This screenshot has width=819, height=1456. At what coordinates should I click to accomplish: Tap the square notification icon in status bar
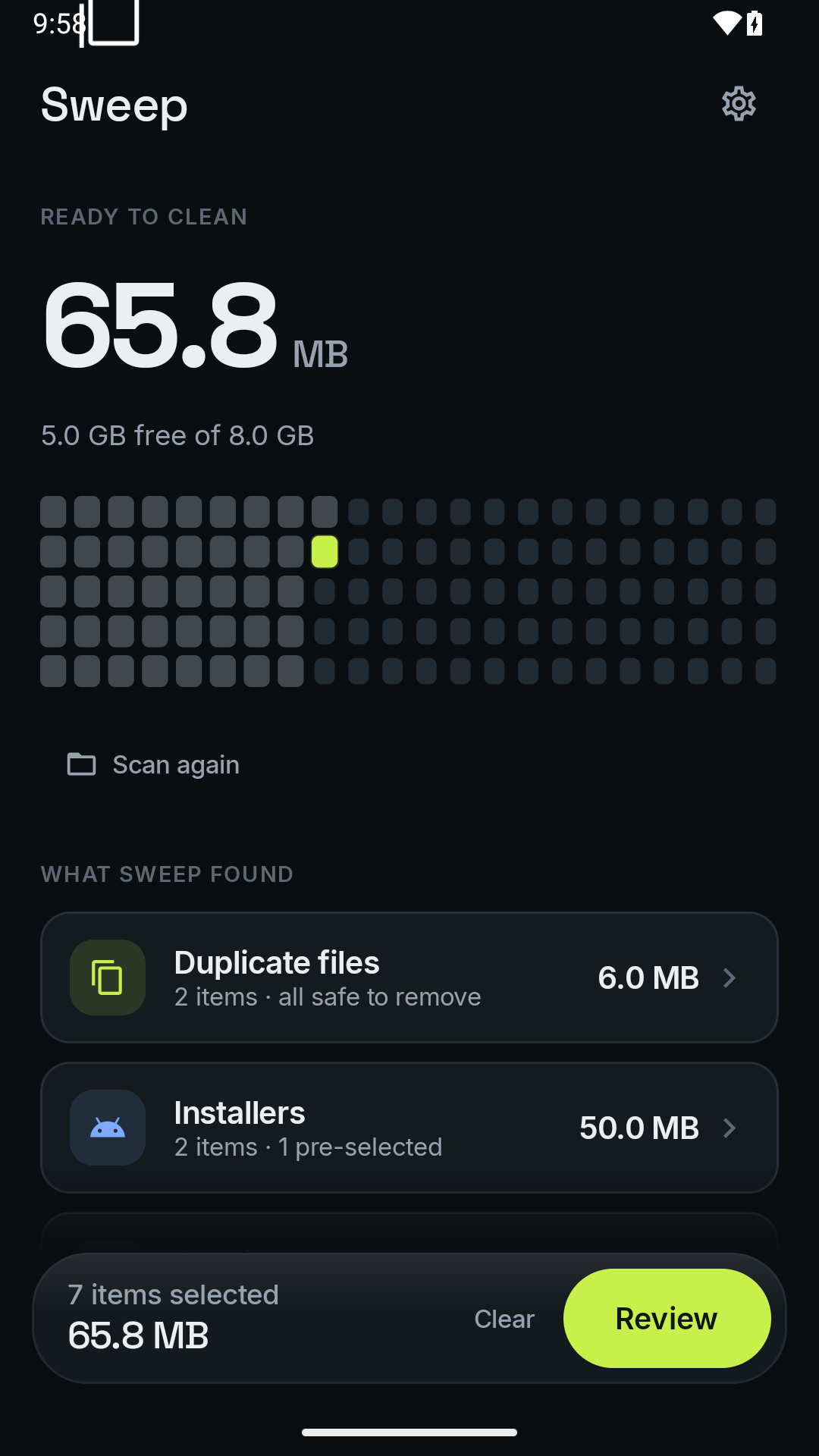click(111, 23)
